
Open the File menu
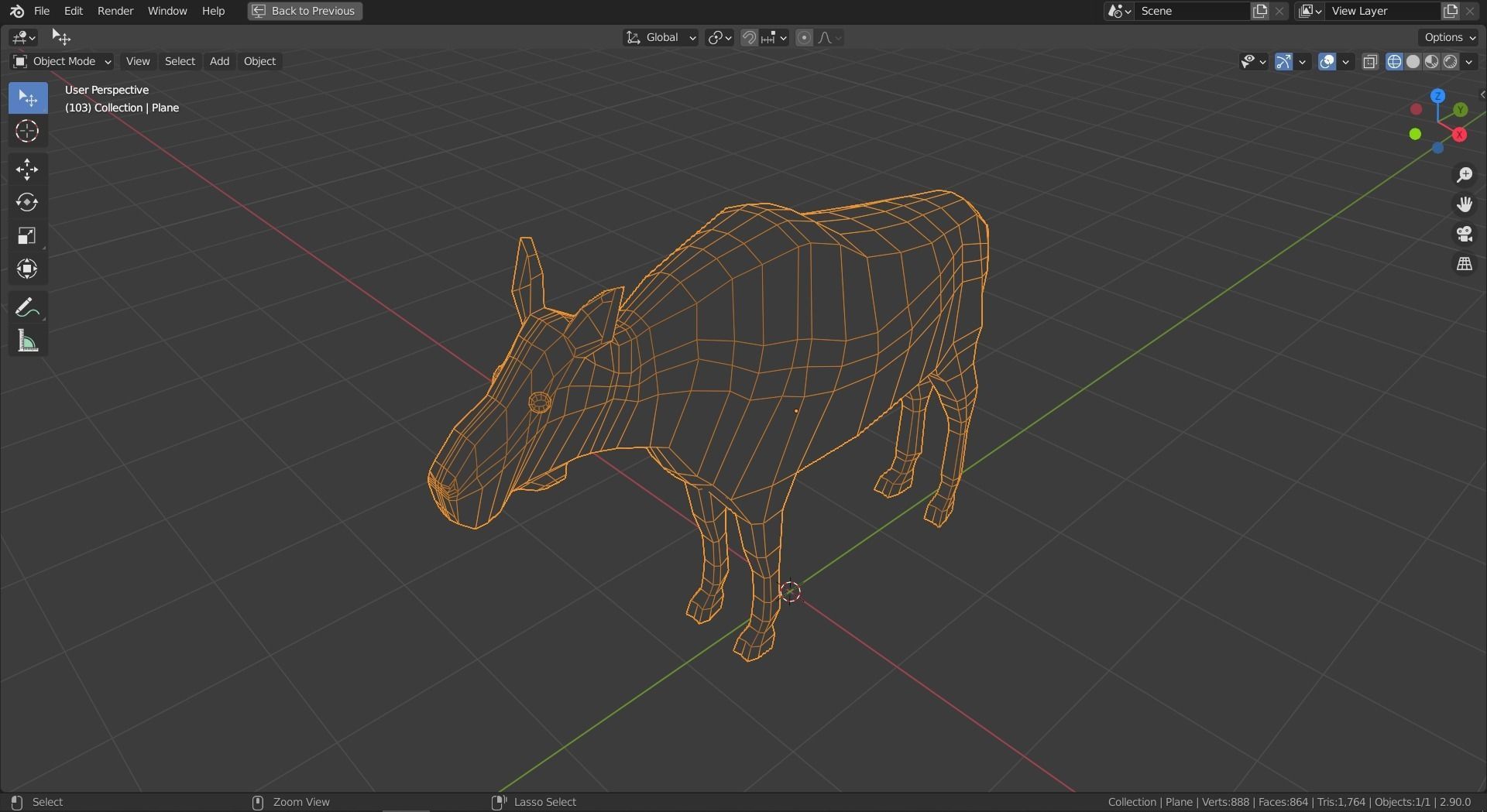[x=42, y=11]
